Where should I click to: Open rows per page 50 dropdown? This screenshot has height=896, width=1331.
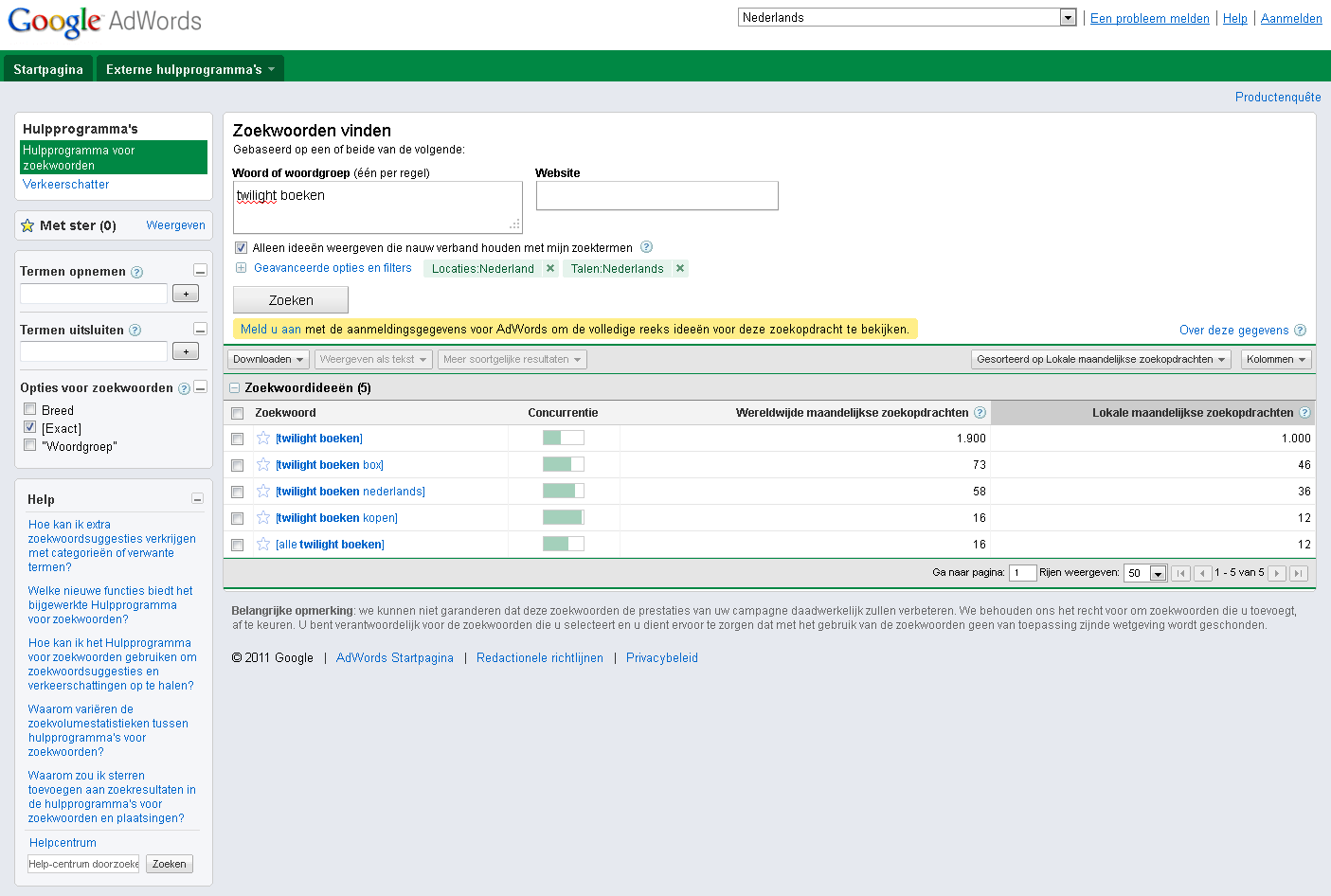[x=1145, y=573]
